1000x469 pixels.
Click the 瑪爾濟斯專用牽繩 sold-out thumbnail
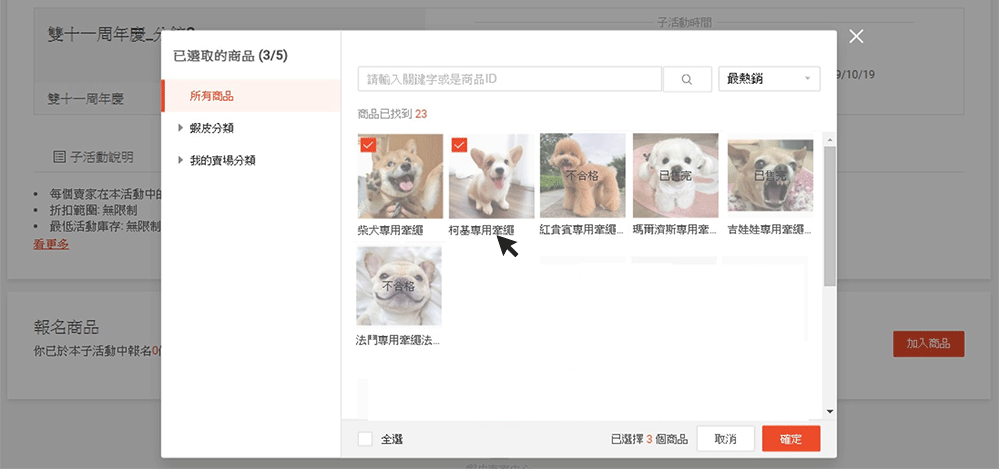click(x=675, y=176)
